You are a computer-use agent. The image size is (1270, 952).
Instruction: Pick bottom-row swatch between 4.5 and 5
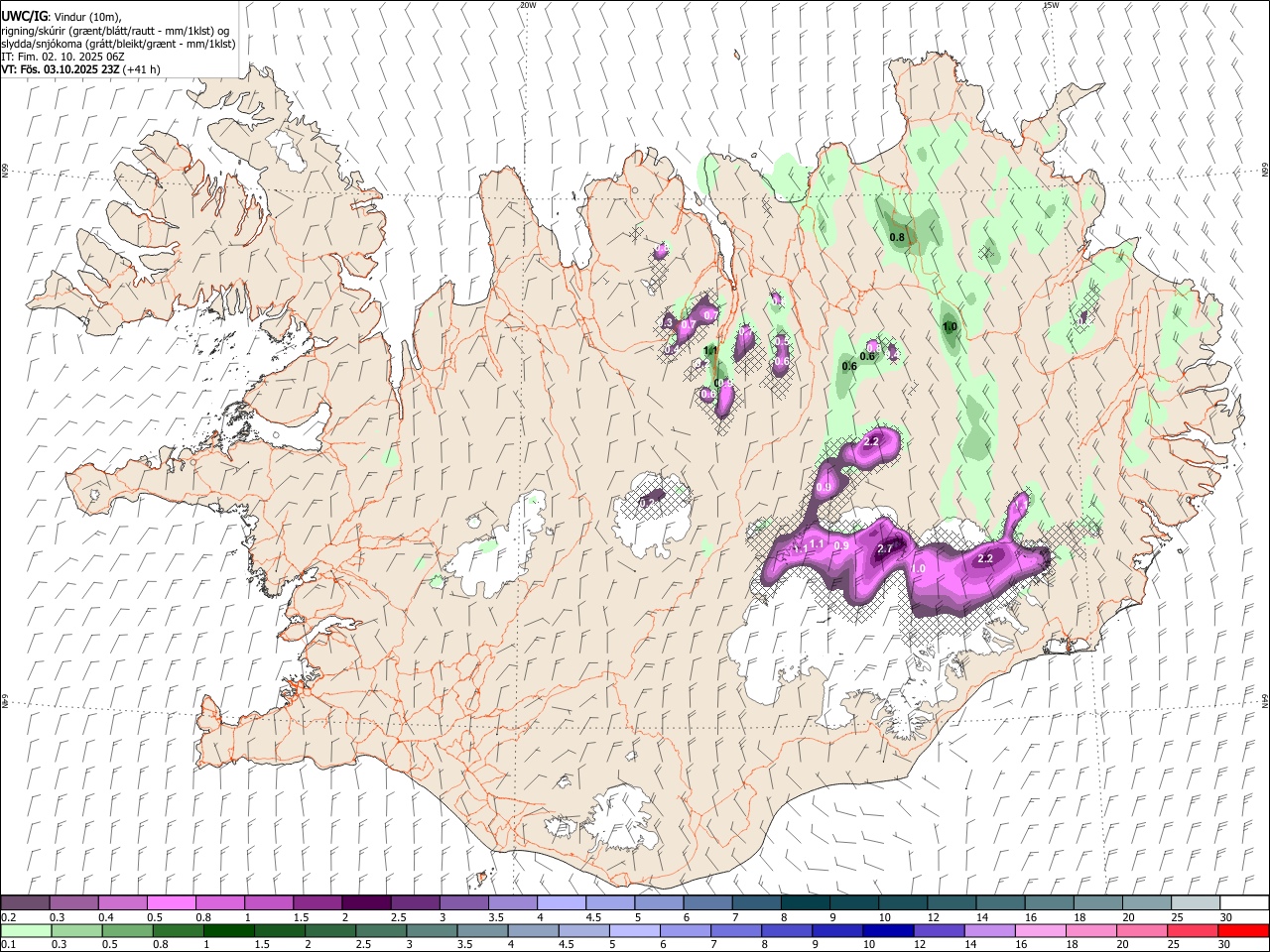tap(584, 931)
